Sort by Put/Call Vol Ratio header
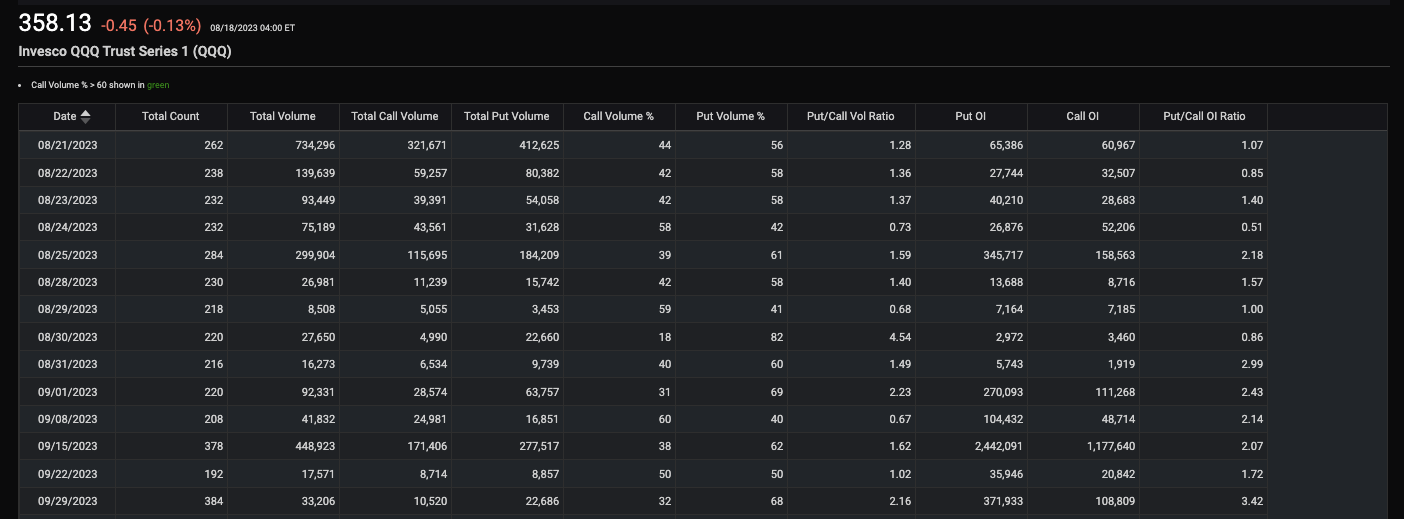1404x519 pixels. [x=851, y=116]
